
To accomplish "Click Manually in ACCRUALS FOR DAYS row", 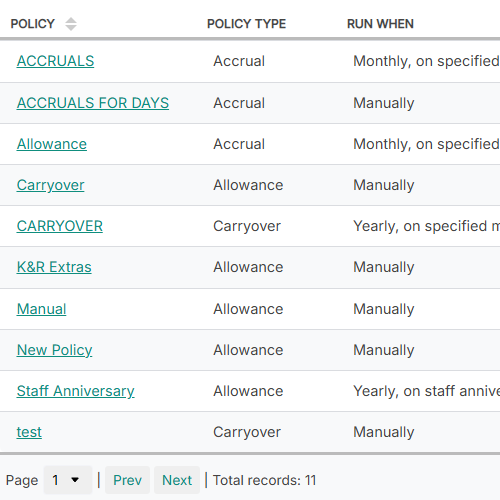I will (x=383, y=103).
